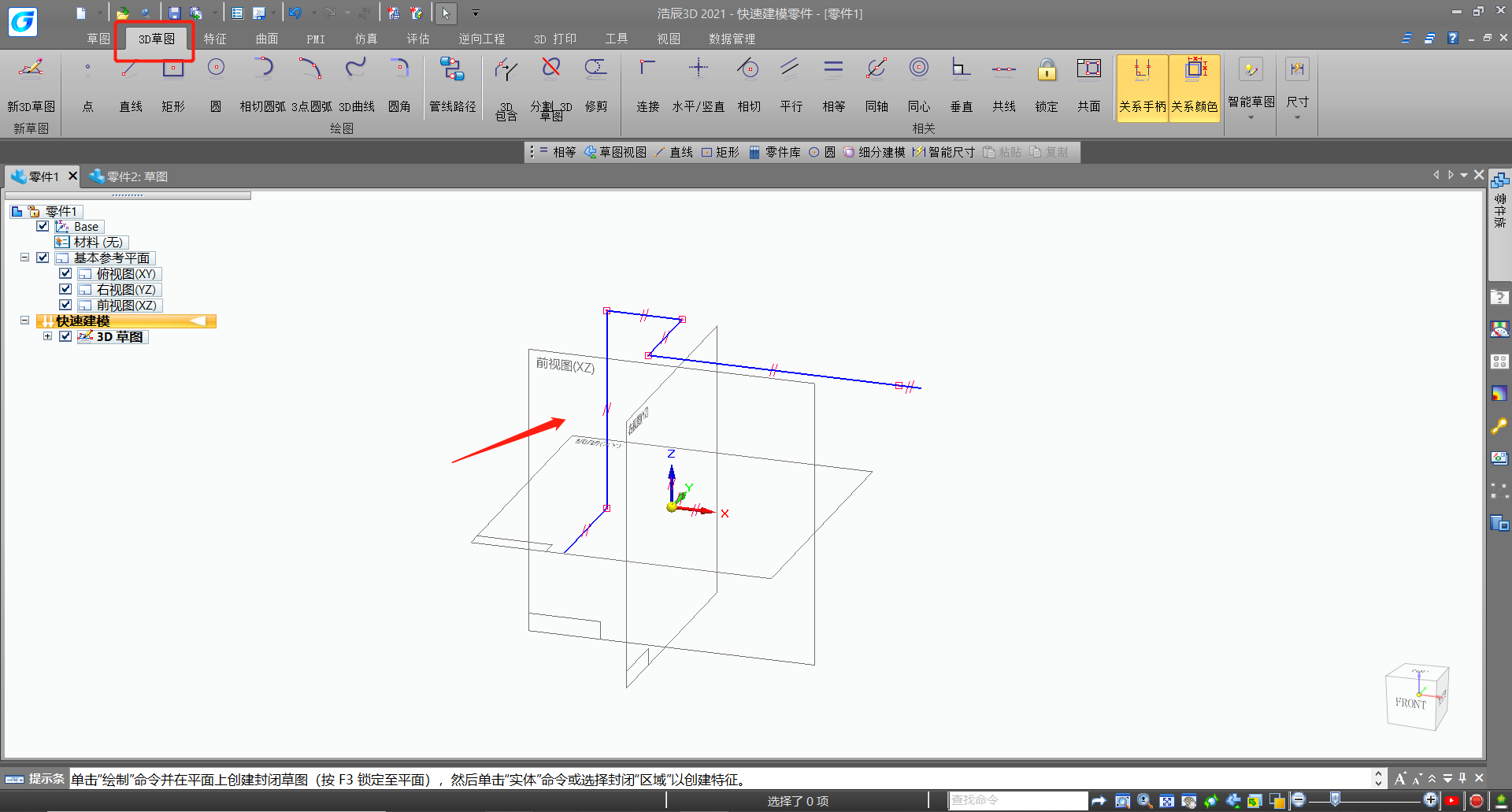1512x812 pixels.
Task: Switch to the 曲面 ribbon tab
Action: pos(267,39)
